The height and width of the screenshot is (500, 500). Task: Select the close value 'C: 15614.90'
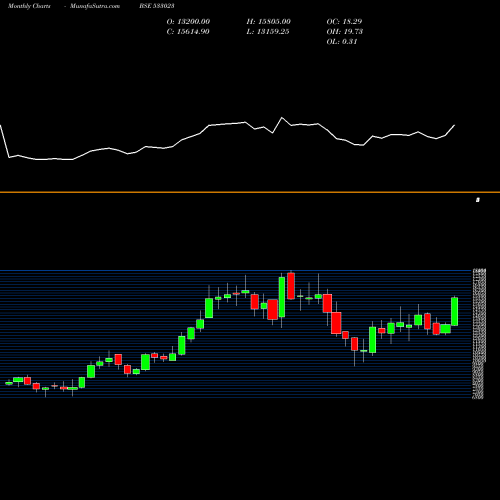pyautogui.click(x=188, y=31)
